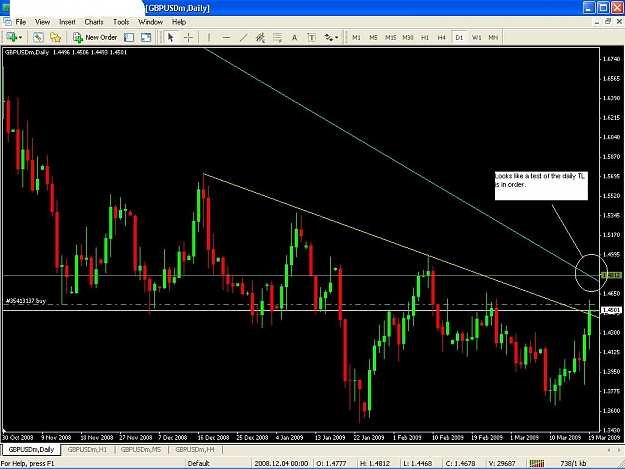The width and height of the screenshot is (625, 469).
Task: Click status bar high value H: 1.4812
Action: (374, 463)
